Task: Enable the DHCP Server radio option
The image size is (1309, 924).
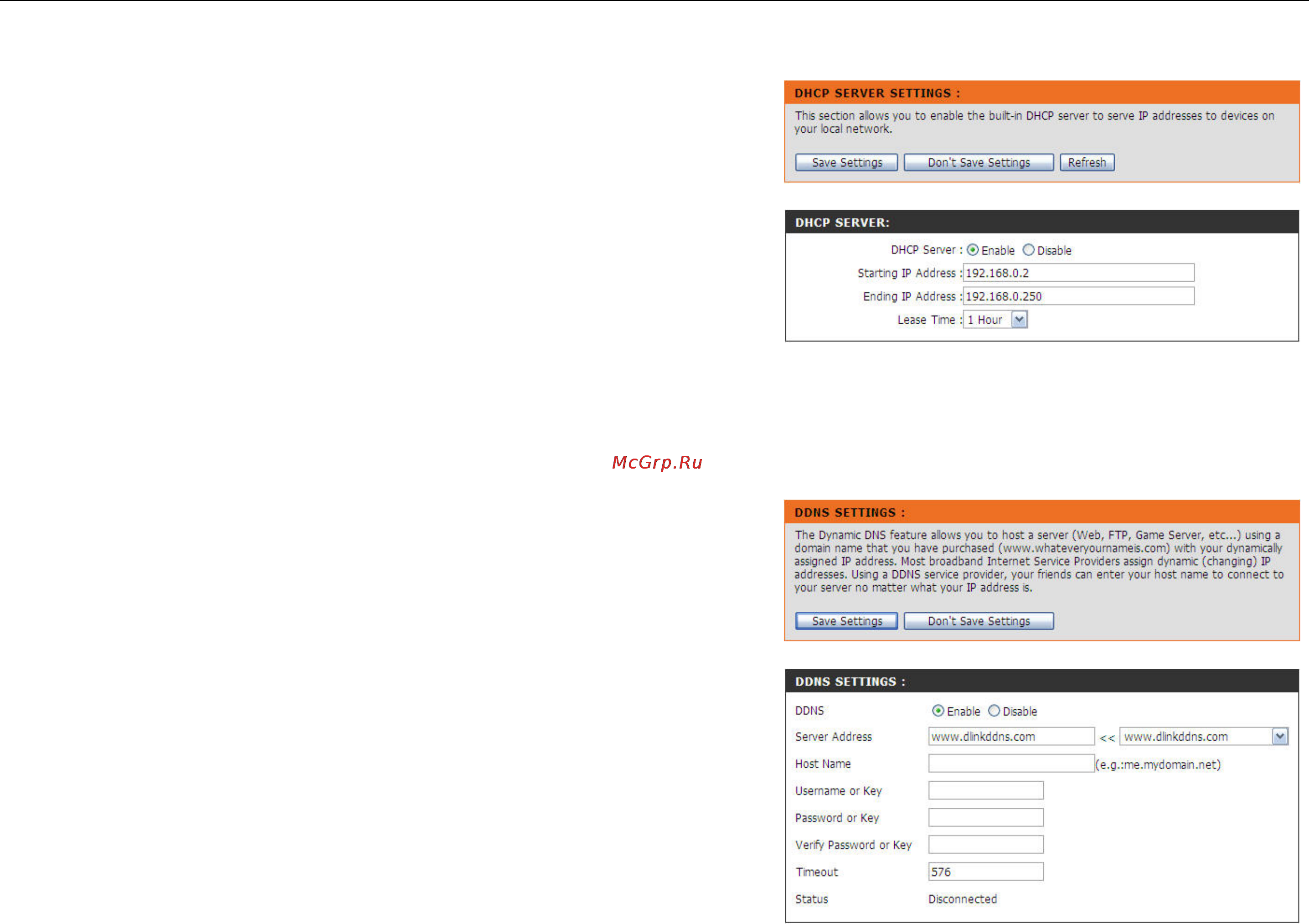Action: (973, 250)
